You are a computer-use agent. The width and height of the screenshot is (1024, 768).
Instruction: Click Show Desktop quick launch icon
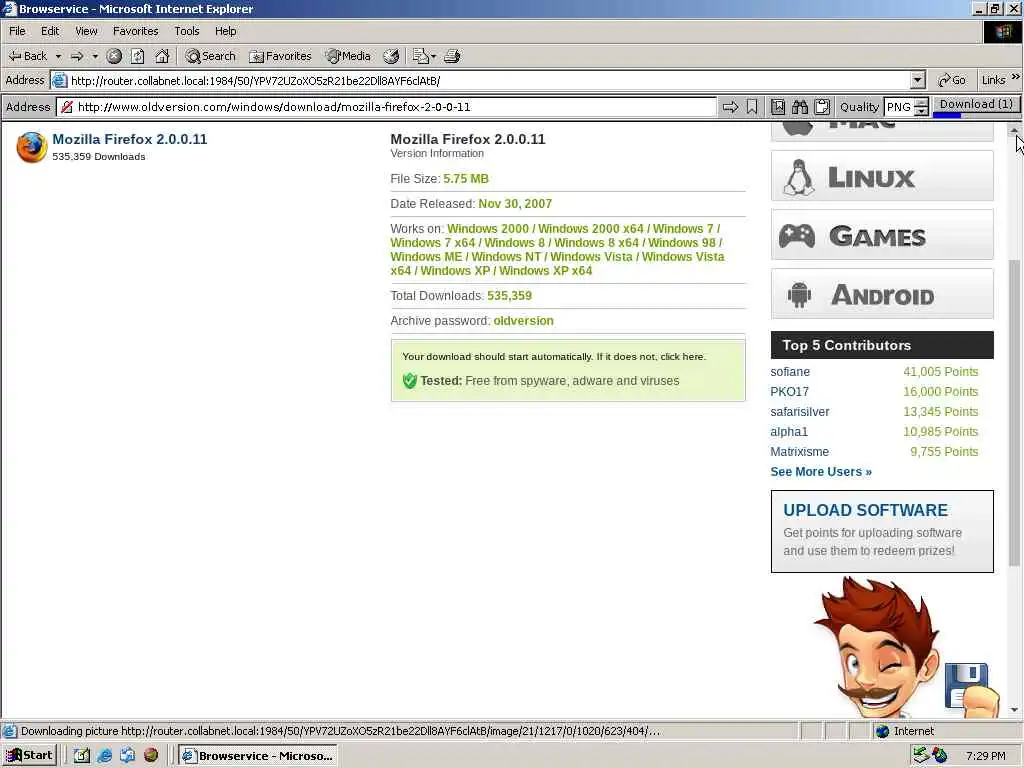[82, 756]
